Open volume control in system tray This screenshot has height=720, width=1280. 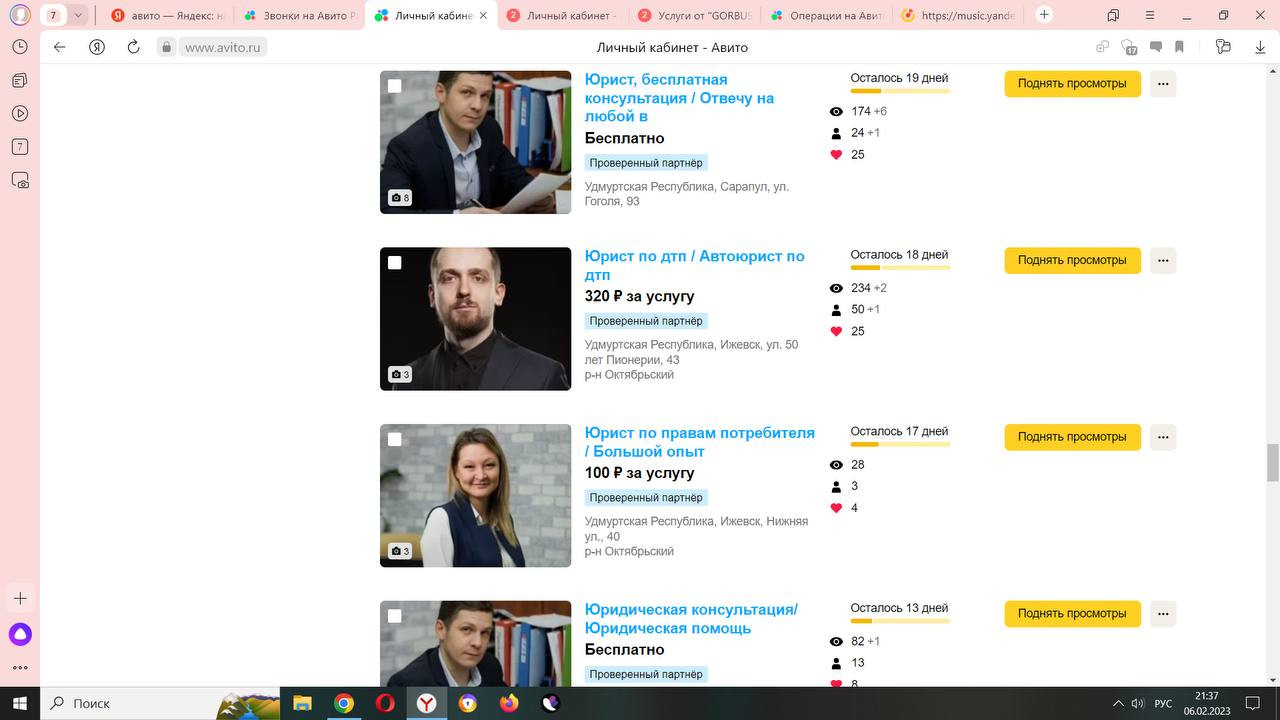coord(1137,703)
